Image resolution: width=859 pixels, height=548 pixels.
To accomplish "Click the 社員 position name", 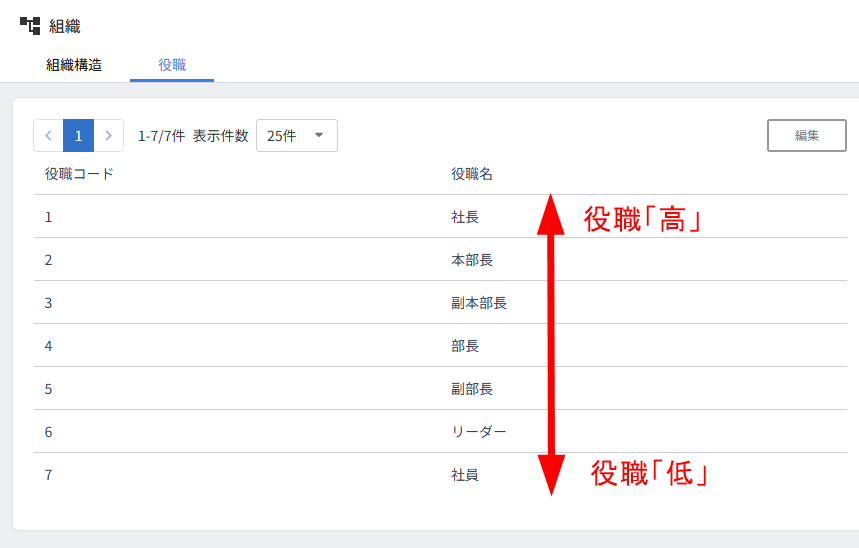I will pyautogui.click(x=465, y=475).
